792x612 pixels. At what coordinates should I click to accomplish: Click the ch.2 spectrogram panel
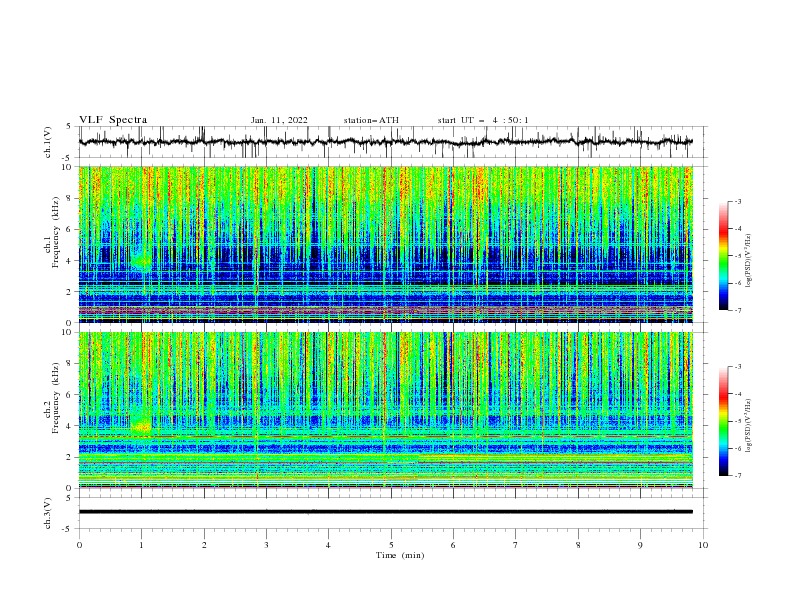(386, 410)
